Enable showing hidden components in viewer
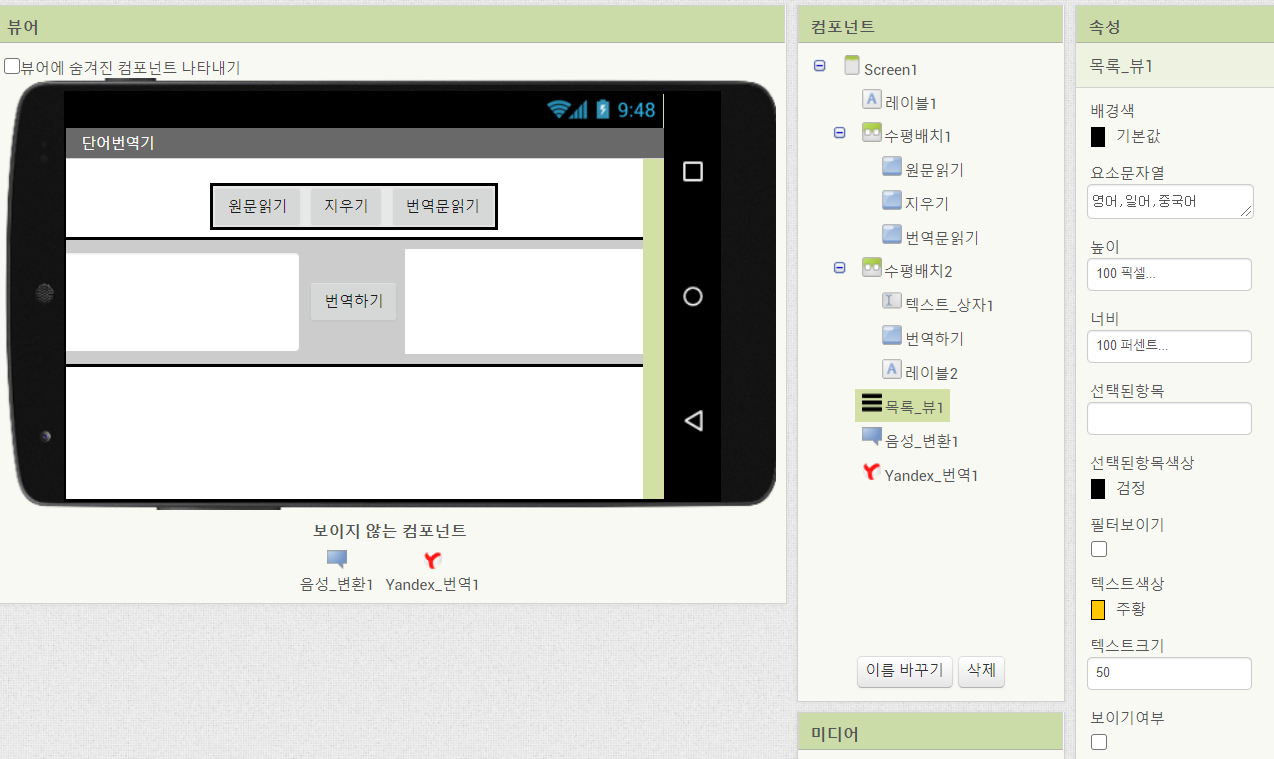 12,67
